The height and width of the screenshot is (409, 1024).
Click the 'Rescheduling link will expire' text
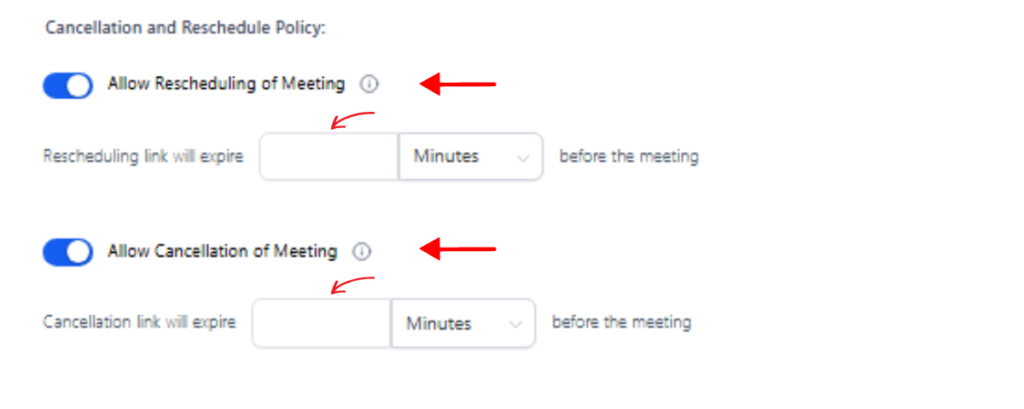143,157
